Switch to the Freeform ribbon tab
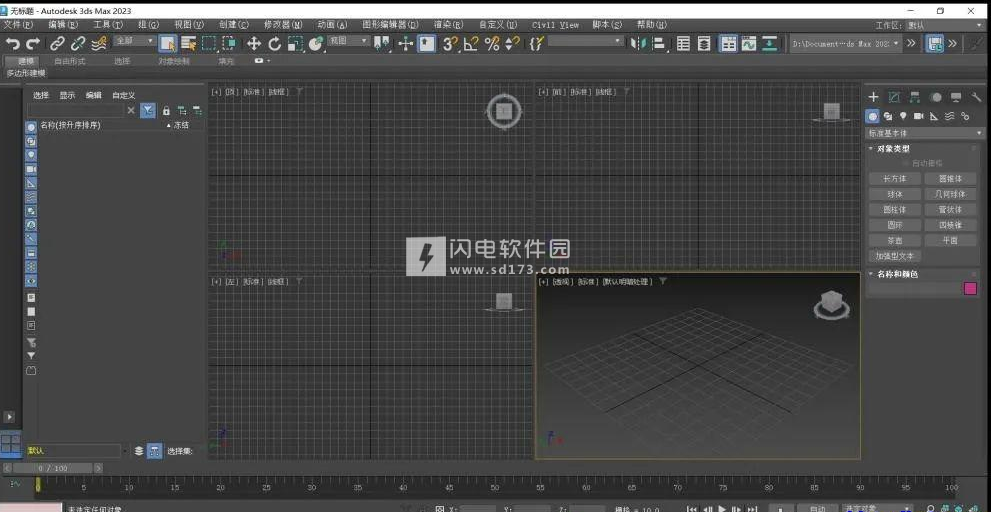991x512 pixels. (x=70, y=61)
